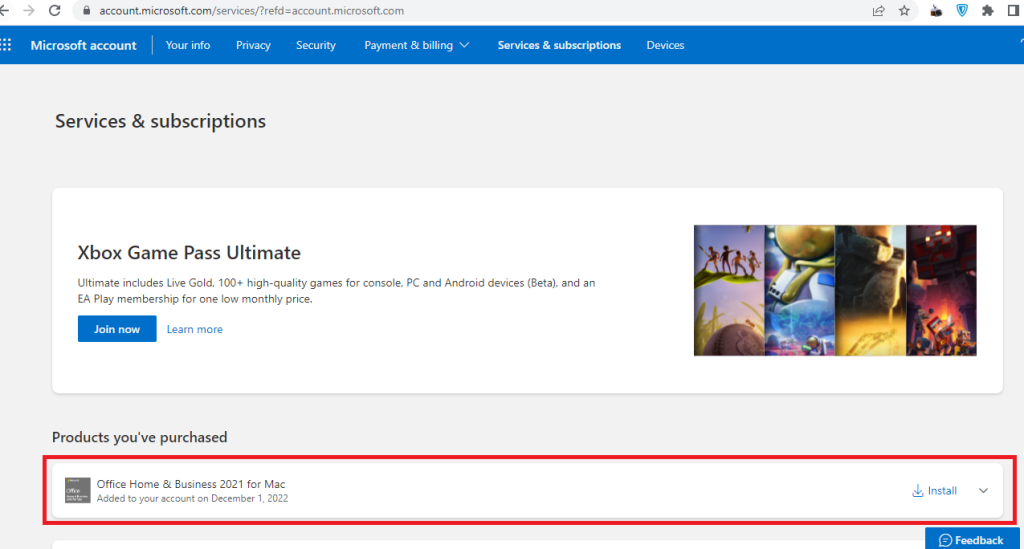Reload the page with the refresh icon

pyautogui.click(x=55, y=10)
